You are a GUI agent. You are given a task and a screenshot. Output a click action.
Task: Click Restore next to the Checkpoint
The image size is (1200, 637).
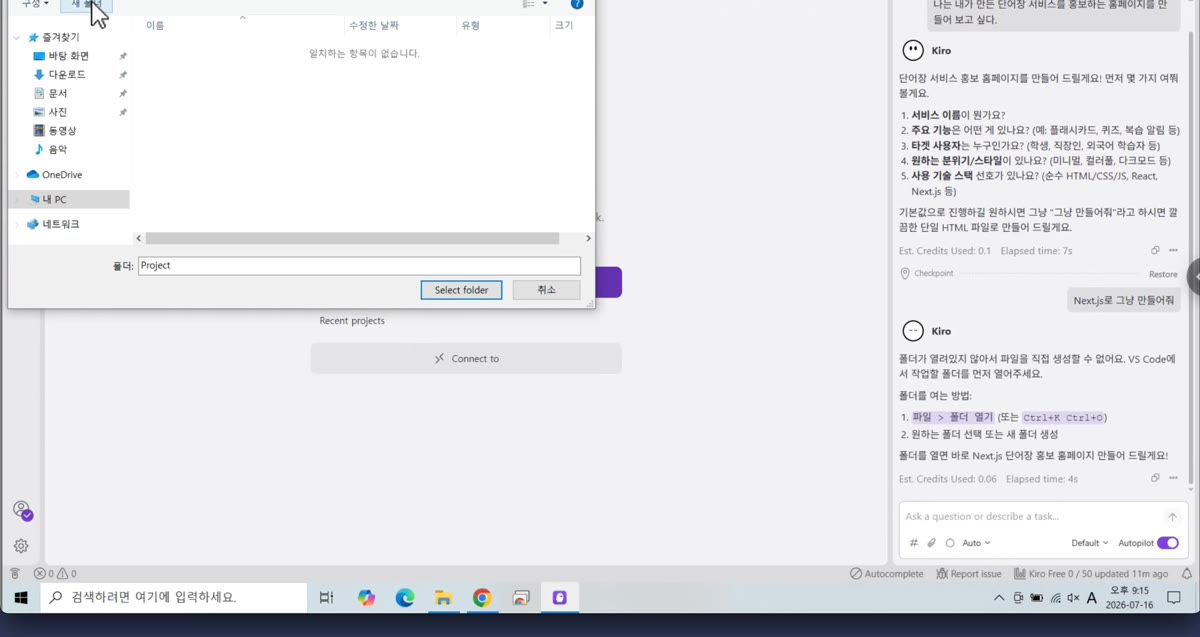pos(1163,274)
